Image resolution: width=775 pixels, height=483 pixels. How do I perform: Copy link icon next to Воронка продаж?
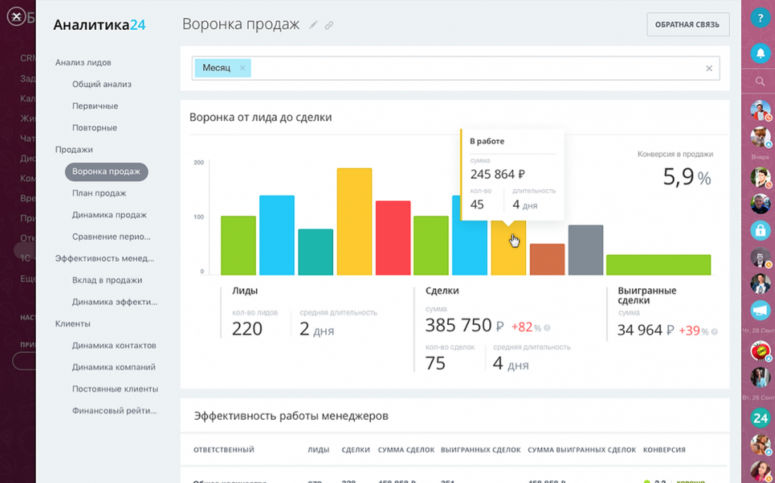pos(329,25)
